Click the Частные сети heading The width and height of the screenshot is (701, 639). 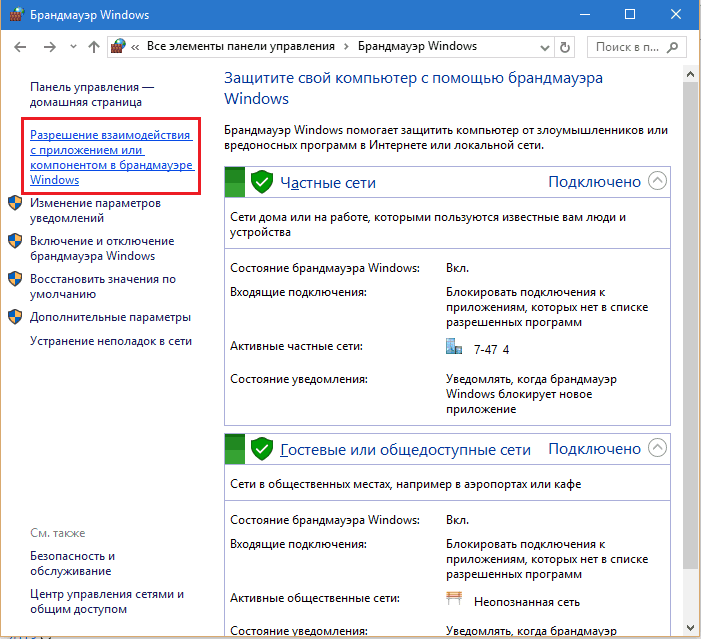click(x=328, y=182)
